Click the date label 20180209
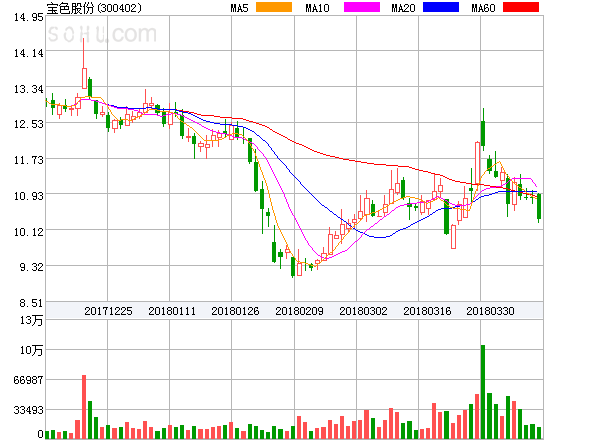Image resolution: width=600 pixels, height=440 pixels. [x=299, y=311]
